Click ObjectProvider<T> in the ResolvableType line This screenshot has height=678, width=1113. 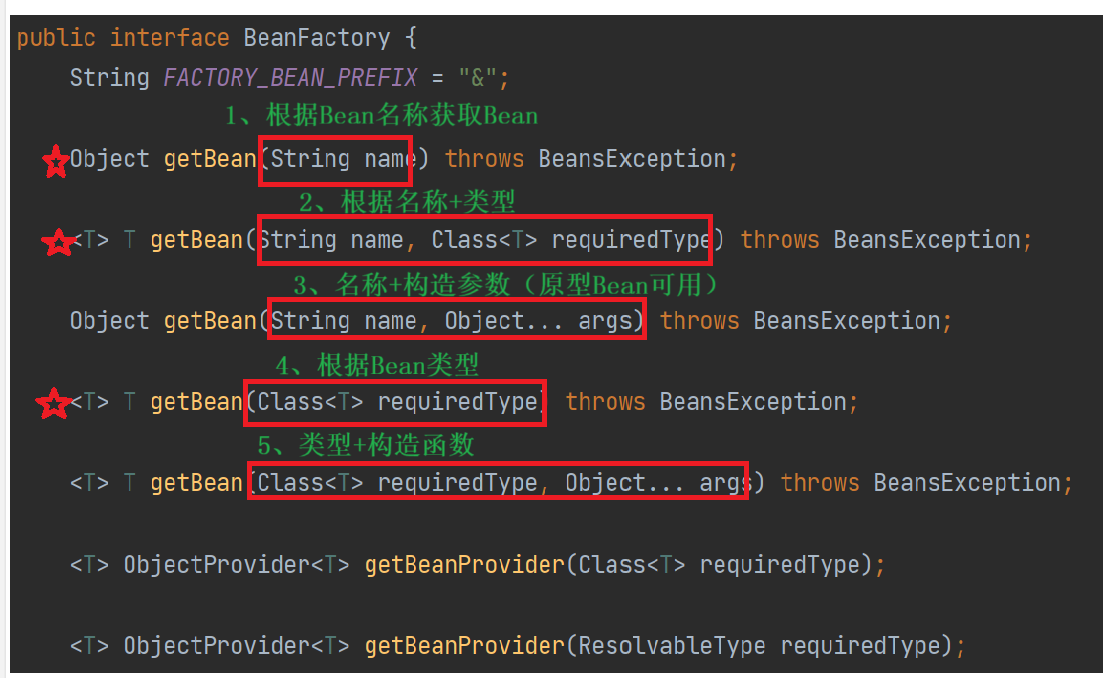point(236,645)
